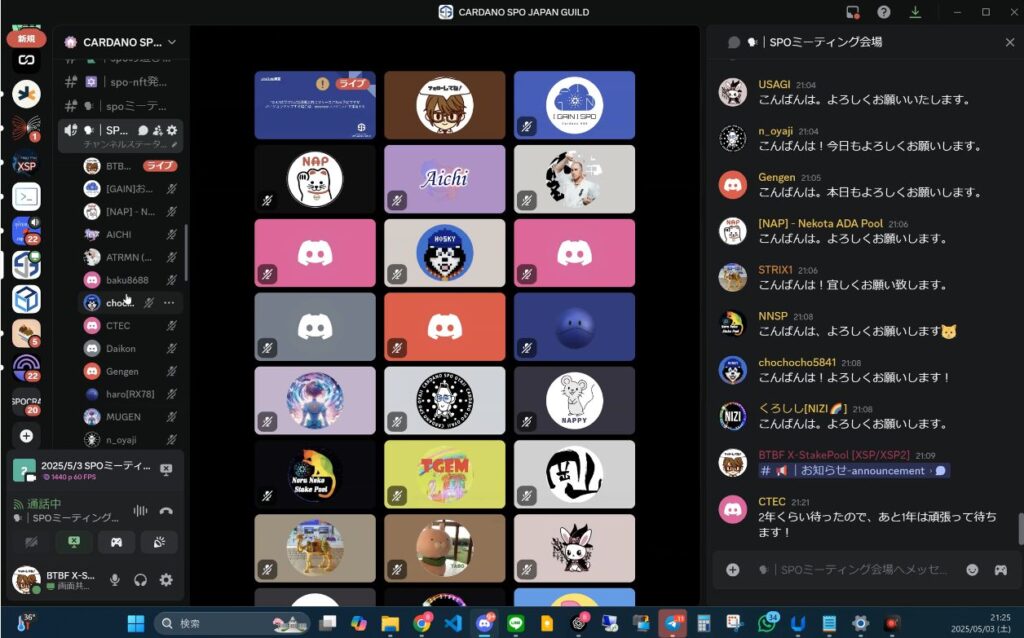Image resolution: width=1024 pixels, height=638 pixels.
Task: Select [GAIN] user in voice list
Action: point(130,189)
